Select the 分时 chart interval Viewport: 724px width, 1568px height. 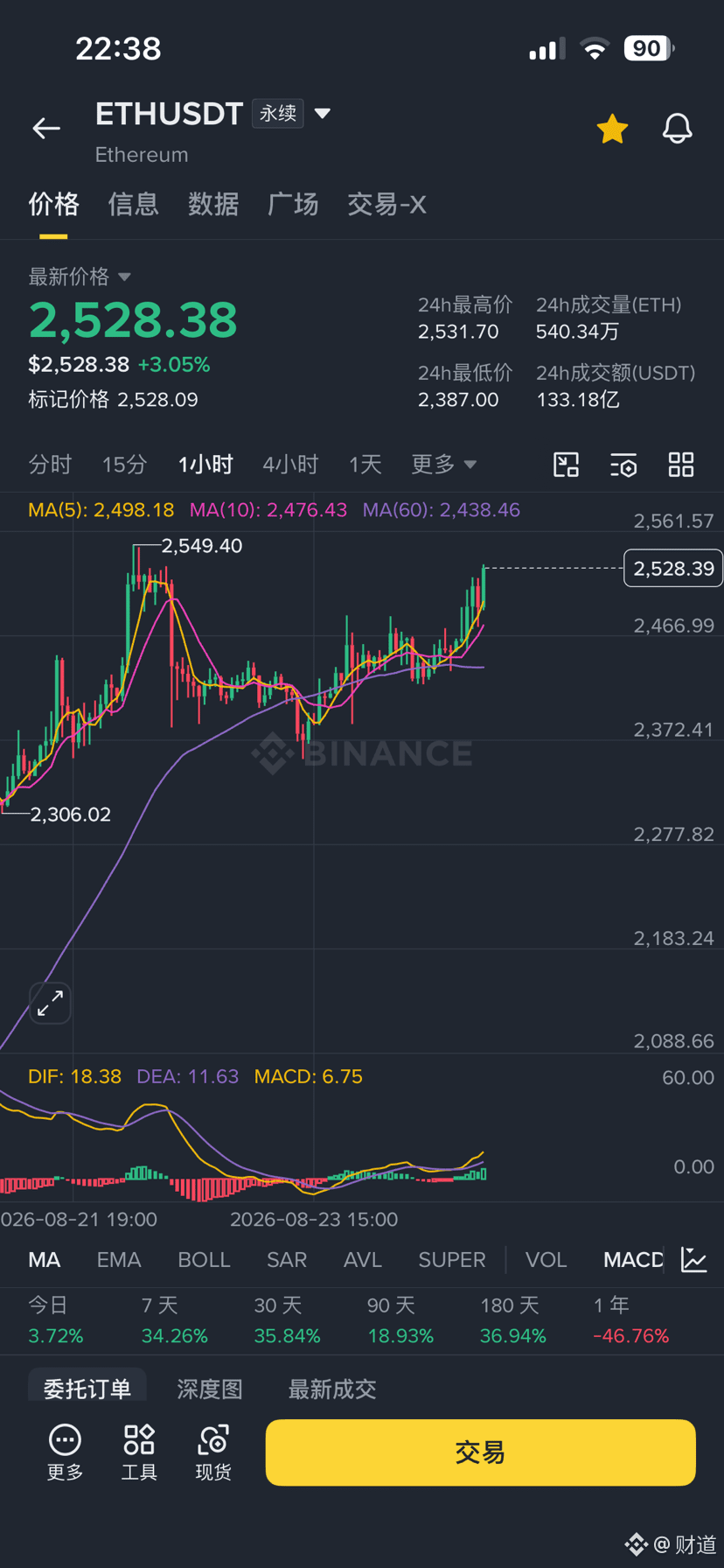pyautogui.click(x=50, y=464)
